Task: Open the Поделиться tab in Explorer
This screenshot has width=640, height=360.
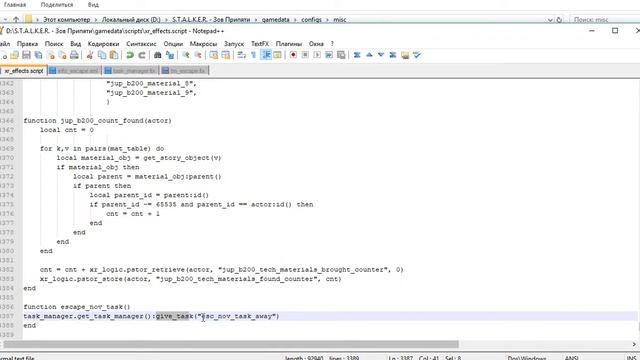Action: (x=57, y=5)
